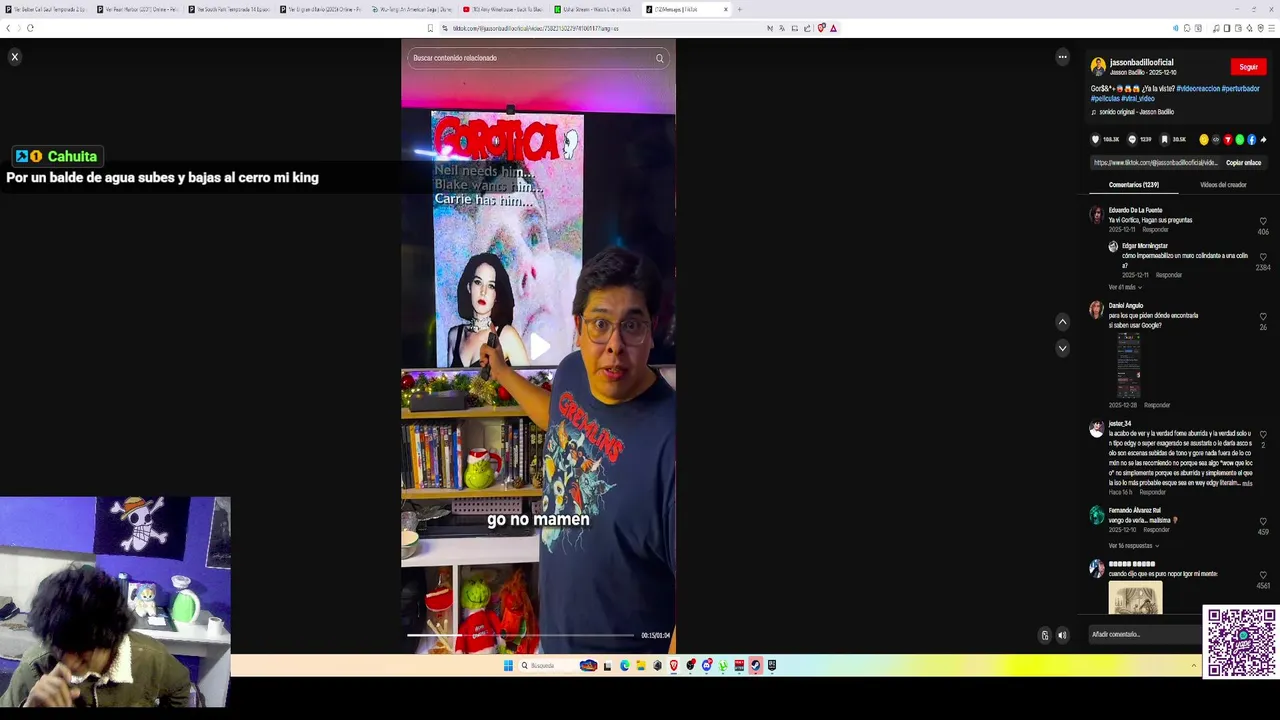Open Windows Start menu on taskbar

pyautogui.click(x=508, y=665)
